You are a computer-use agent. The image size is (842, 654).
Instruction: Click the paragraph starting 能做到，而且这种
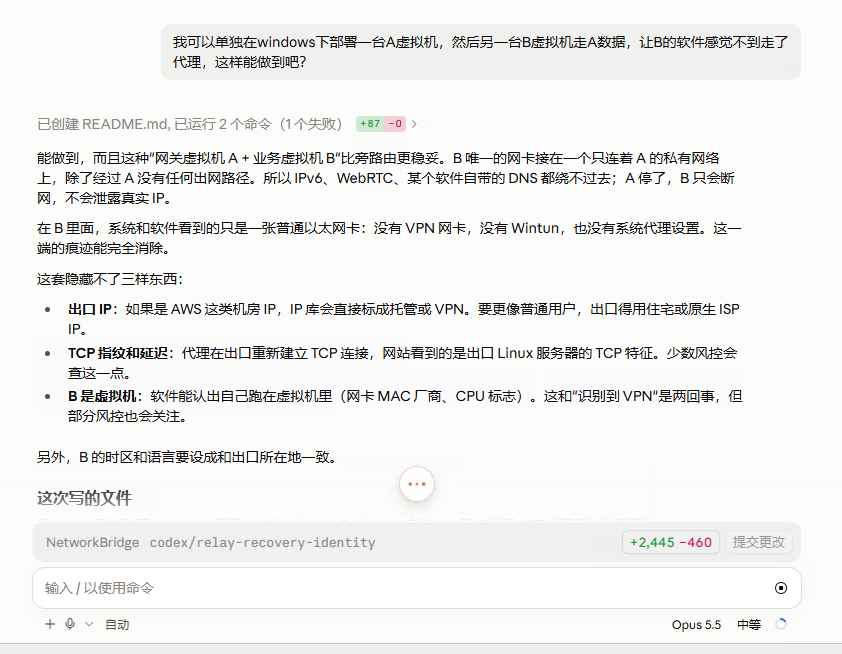(x=386, y=178)
